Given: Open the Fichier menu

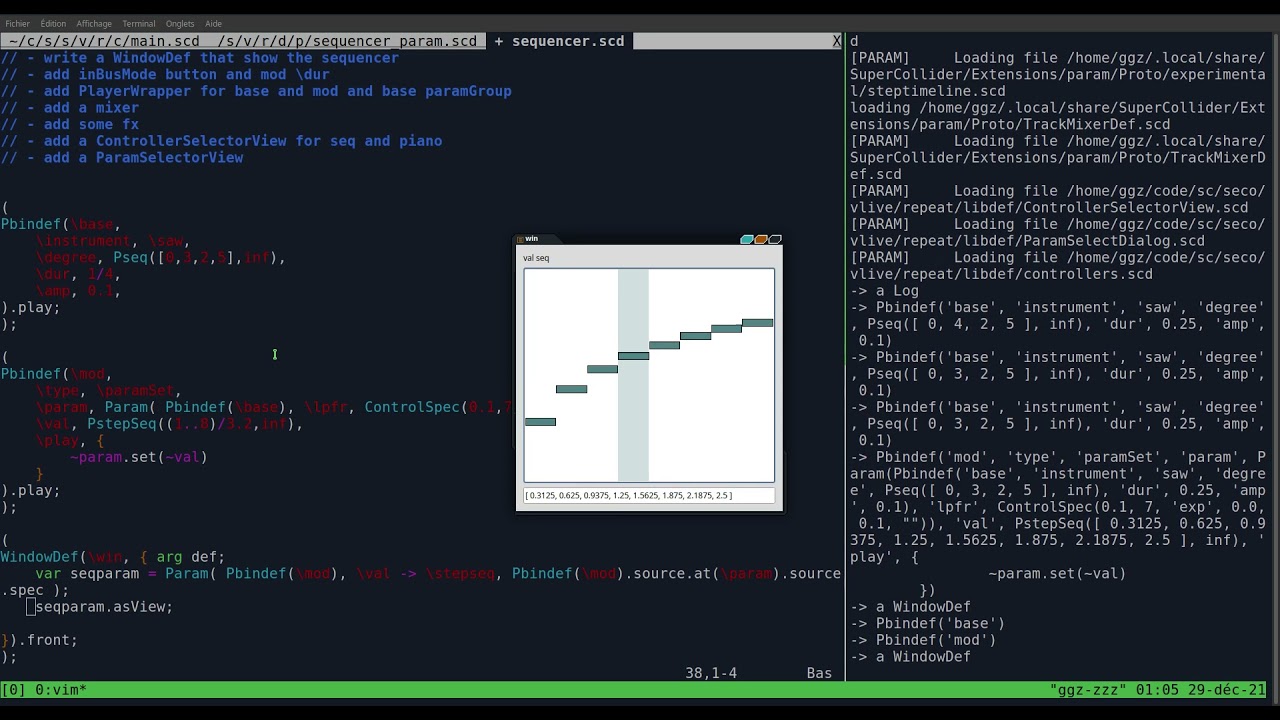Looking at the screenshot, I should coord(17,23).
